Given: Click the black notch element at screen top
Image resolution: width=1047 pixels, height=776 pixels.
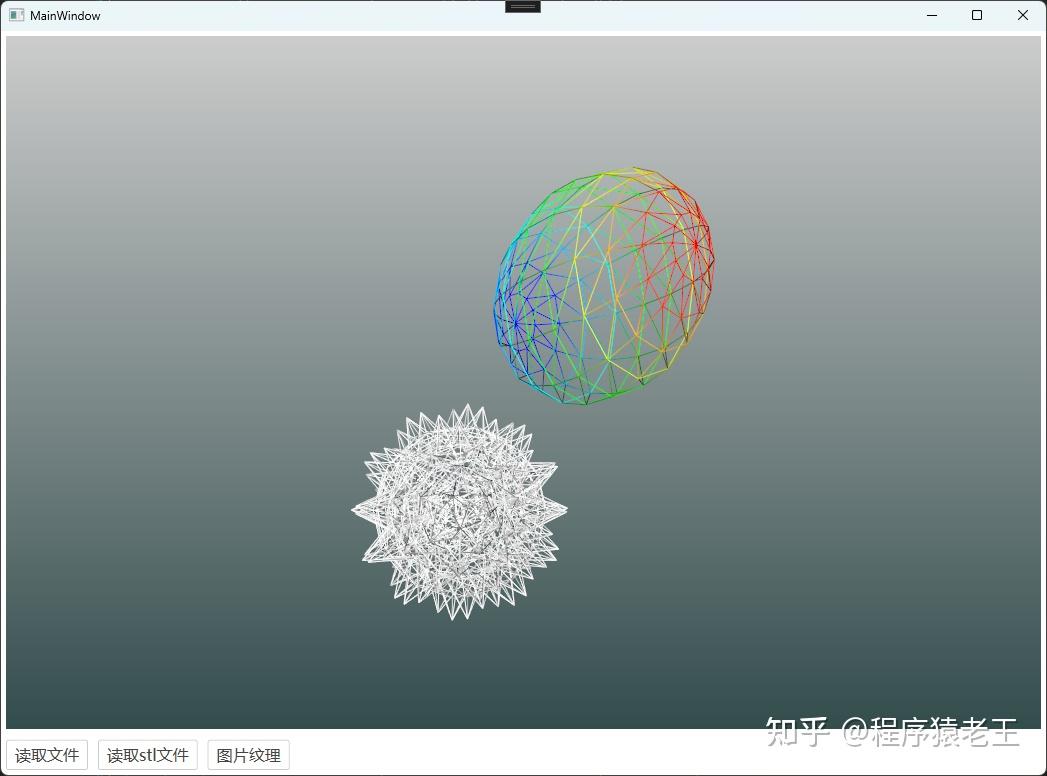Looking at the screenshot, I should [522, 6].
